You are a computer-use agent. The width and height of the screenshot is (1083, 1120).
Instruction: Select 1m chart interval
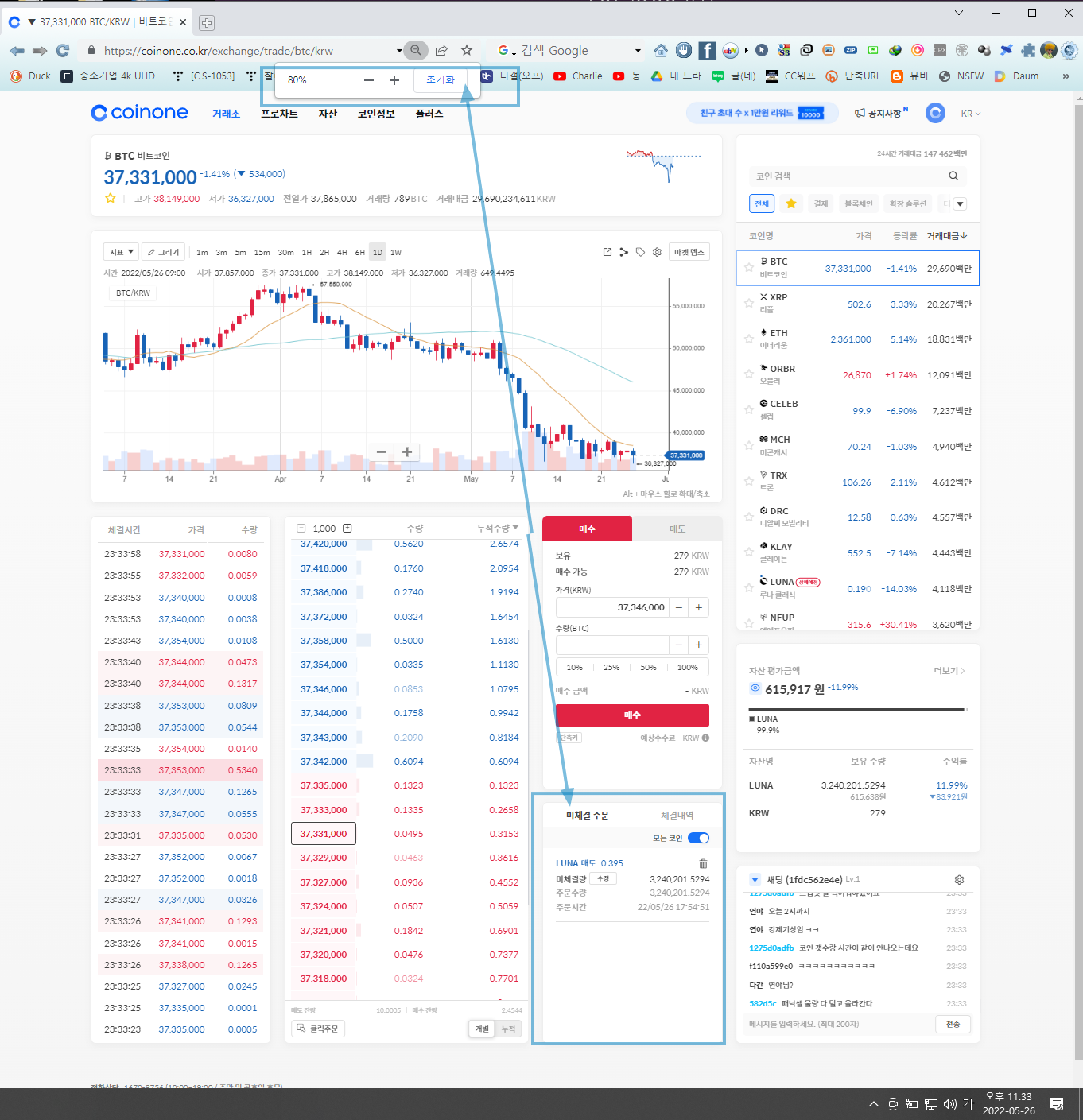(202, 252)
